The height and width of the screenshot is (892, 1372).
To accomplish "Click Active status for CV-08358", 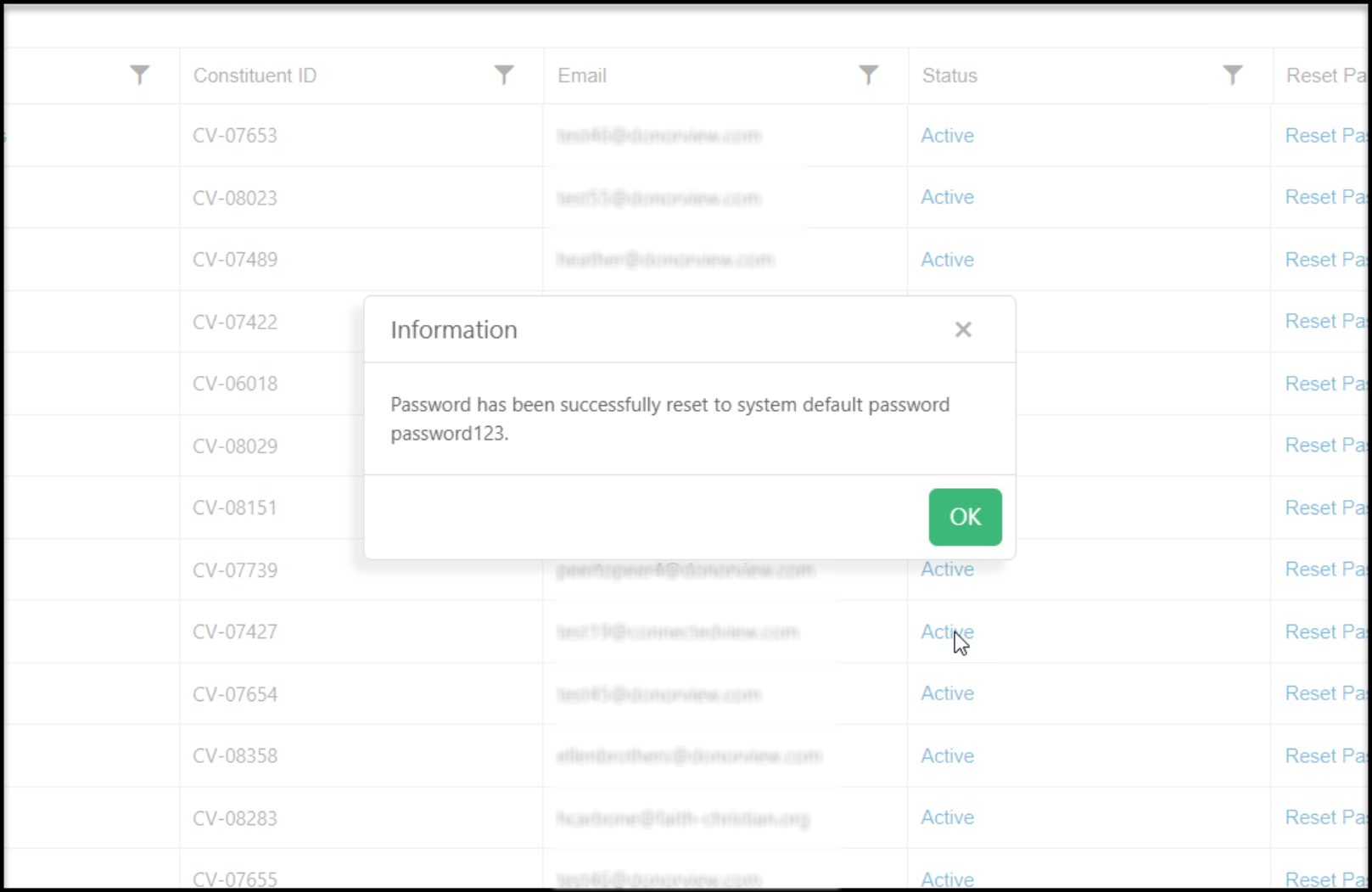I will [x=947, y=755].
